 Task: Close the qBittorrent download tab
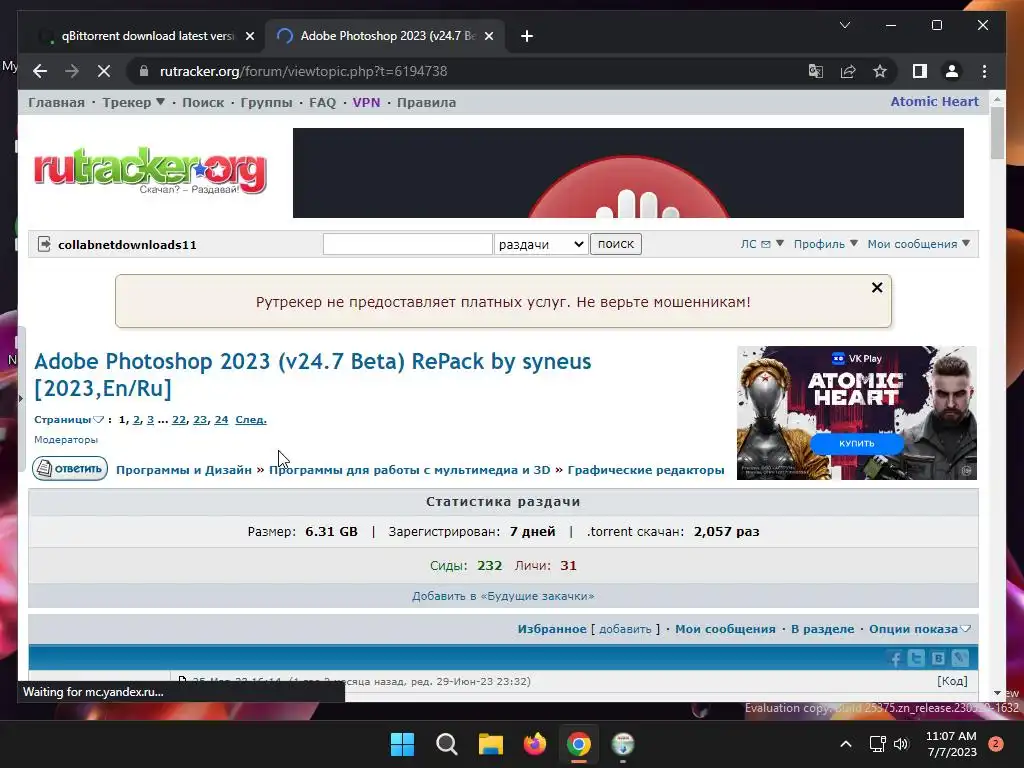pos(249,36)
